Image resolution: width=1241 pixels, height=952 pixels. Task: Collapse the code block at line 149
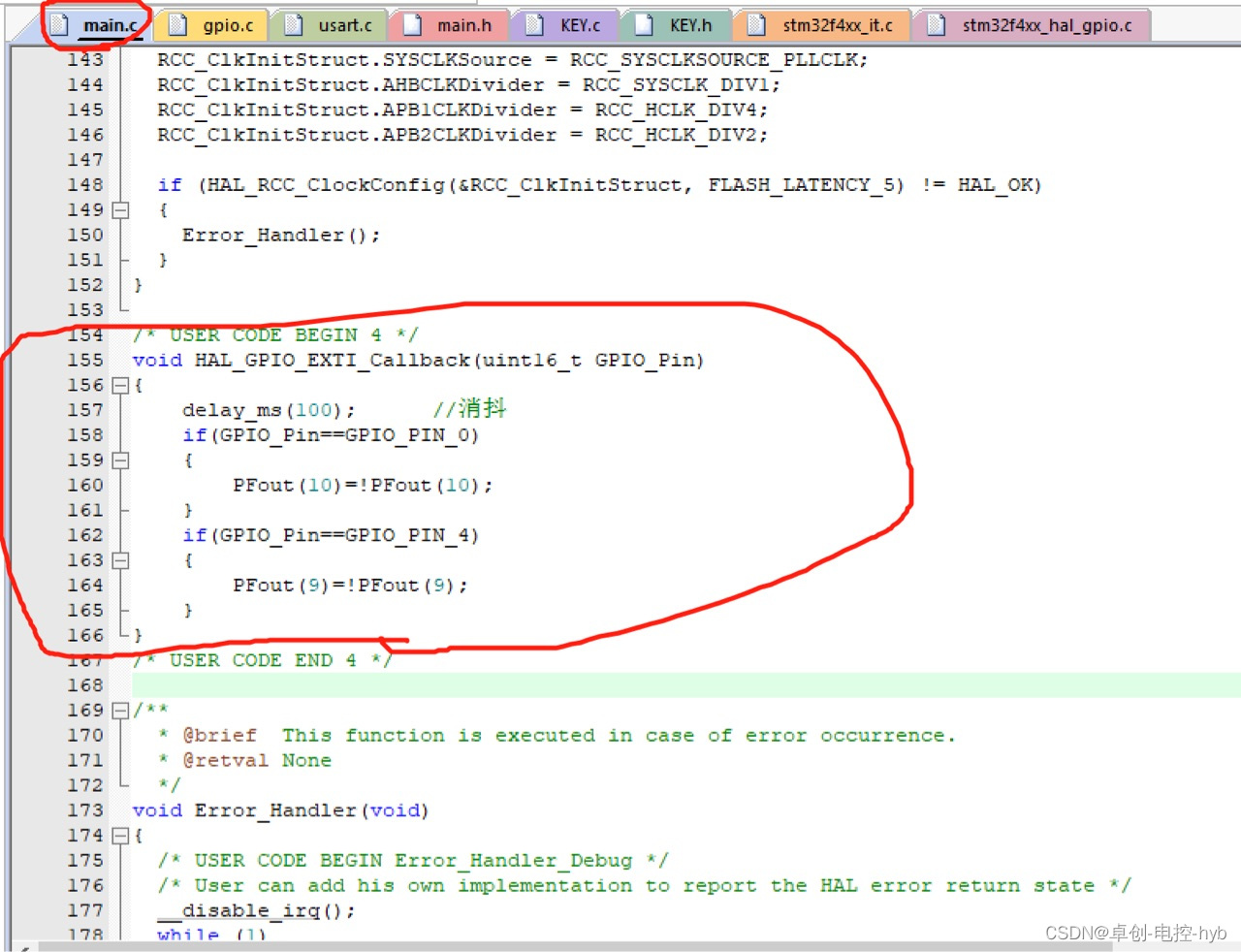pos(120,209)
